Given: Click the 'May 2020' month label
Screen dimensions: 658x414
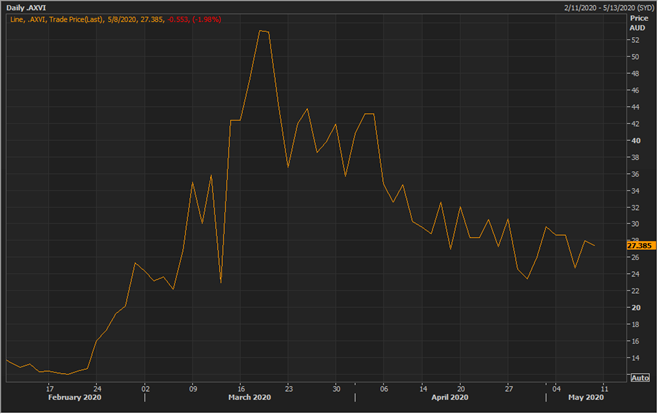Looking at the screenshot, I should (x=586, y=397).
